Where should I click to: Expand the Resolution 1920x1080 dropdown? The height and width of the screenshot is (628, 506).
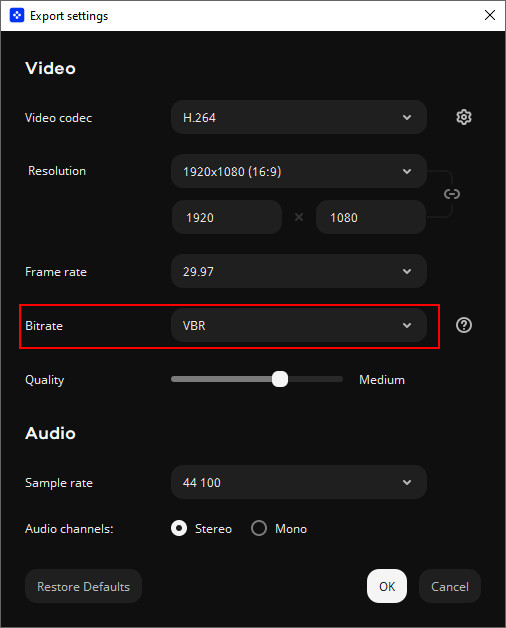tap(298, 171)
